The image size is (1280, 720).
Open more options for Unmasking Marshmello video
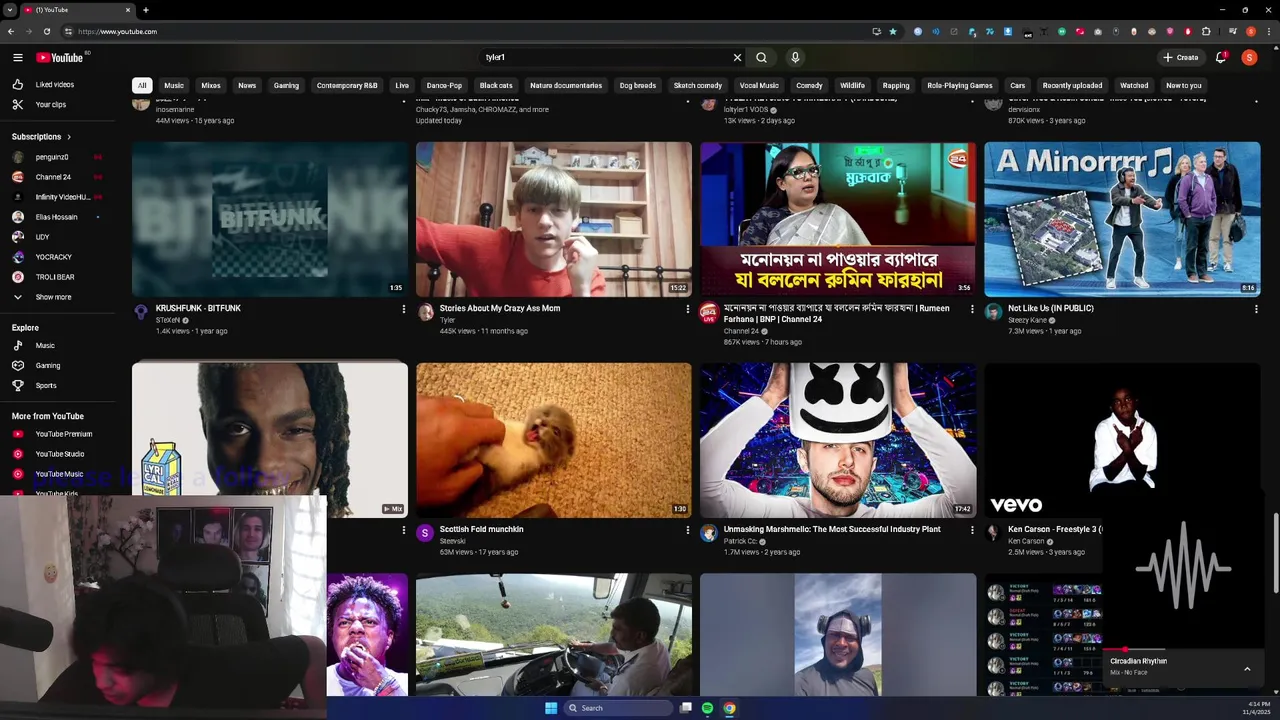(x=972, y=530)
